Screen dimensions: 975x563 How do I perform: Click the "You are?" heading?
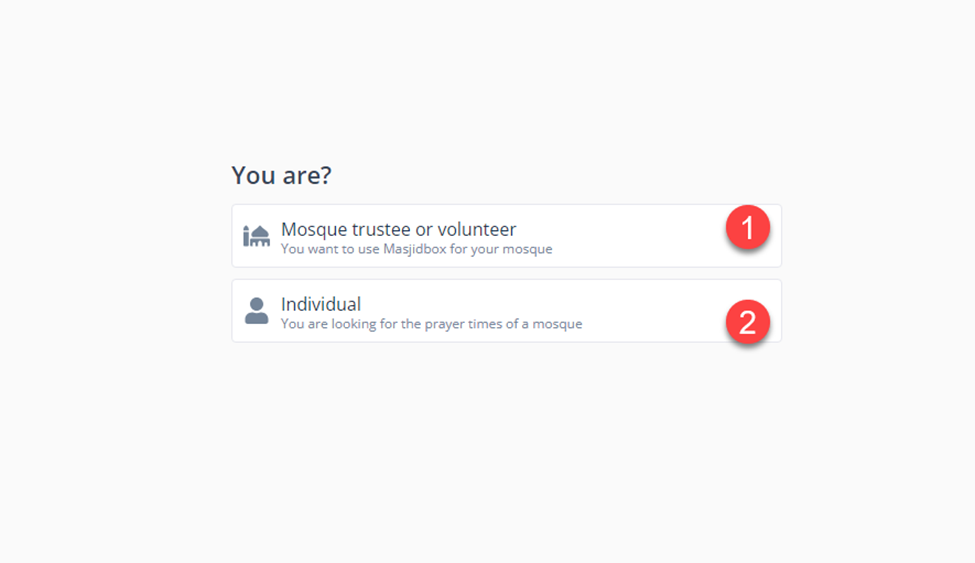point(281,176)
